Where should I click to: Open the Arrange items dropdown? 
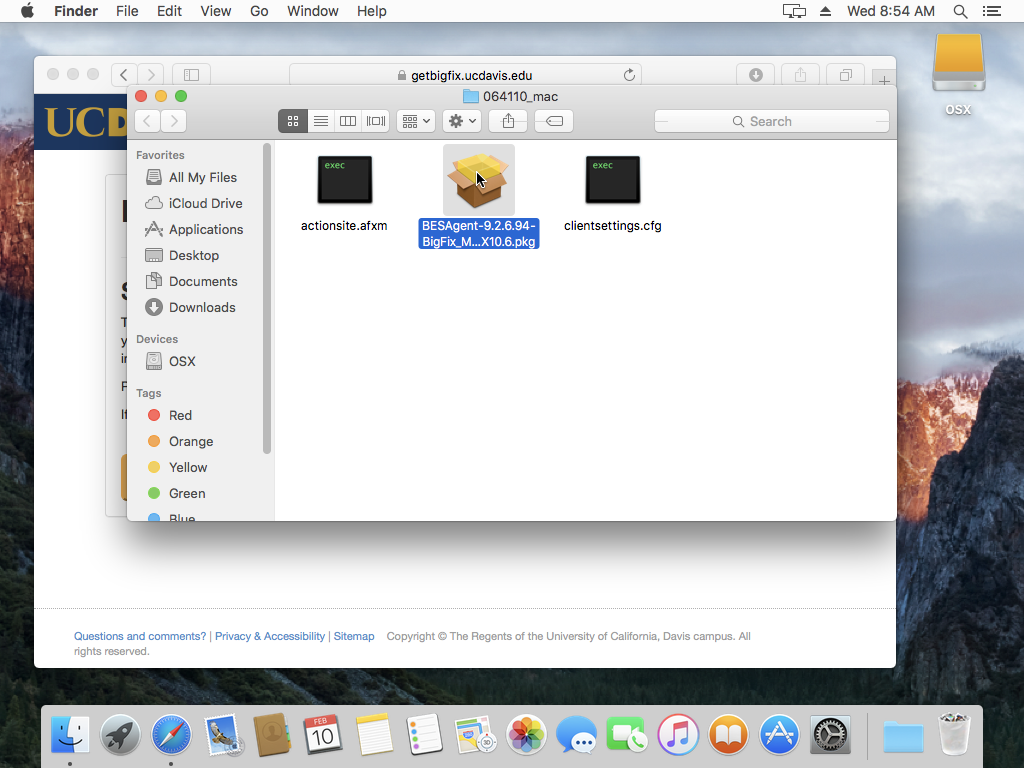click(415, 121)
